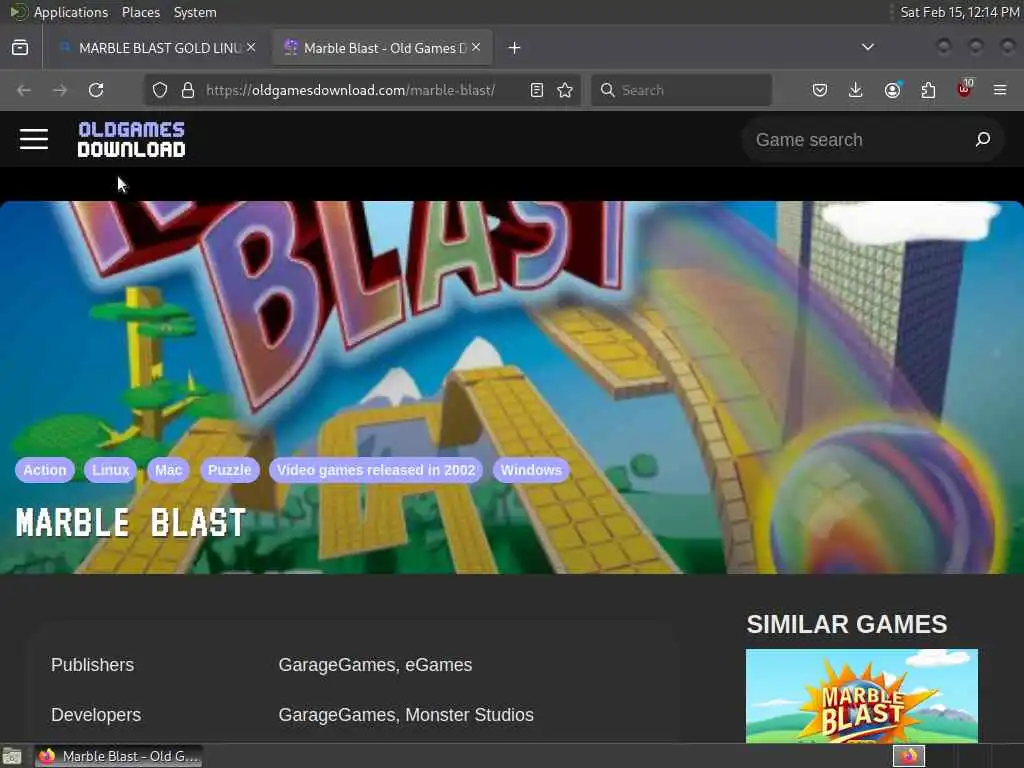This screenshot has height=768, width=1024.
Task: Open Firefox application hamburger menu
Action: coord(1000,90)
